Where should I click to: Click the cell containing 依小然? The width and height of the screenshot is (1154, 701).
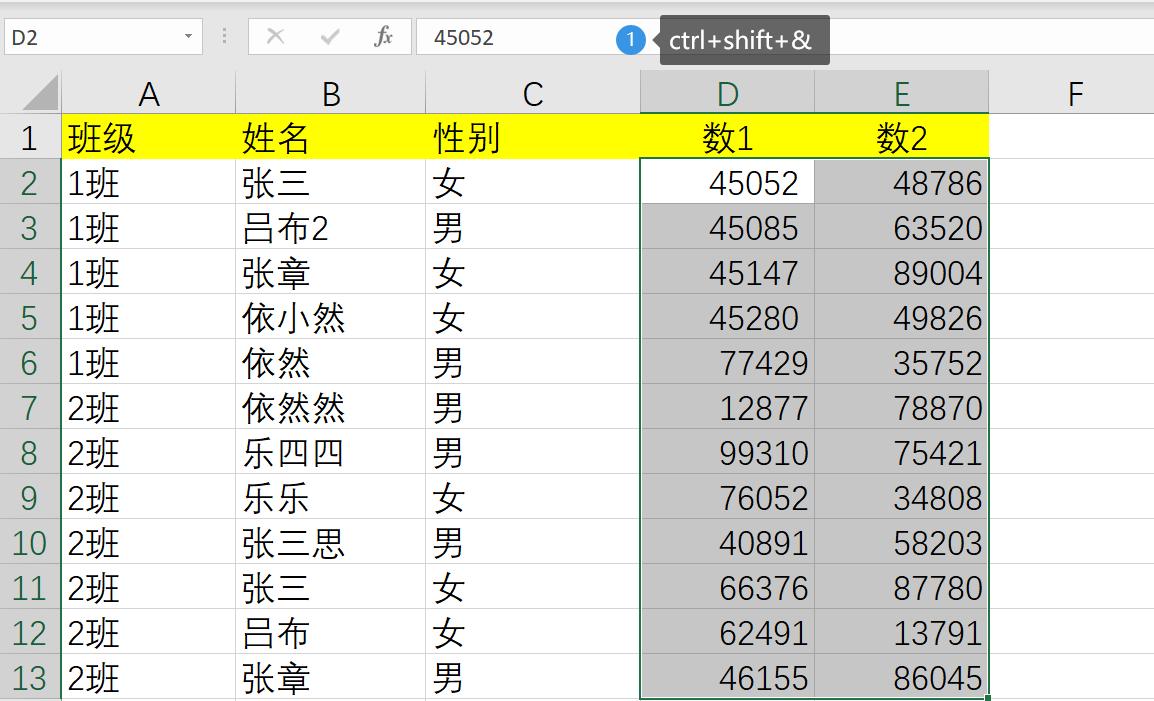tap(320, 318)
